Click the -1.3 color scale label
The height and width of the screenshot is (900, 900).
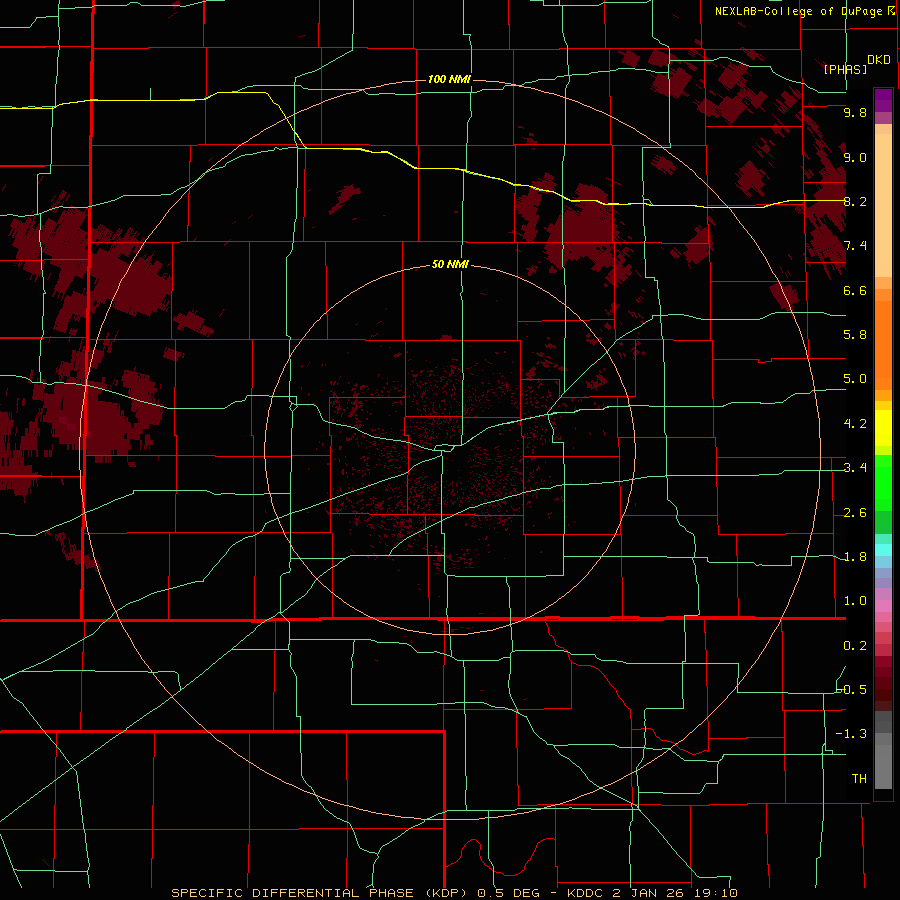click(x=852, y=734)
